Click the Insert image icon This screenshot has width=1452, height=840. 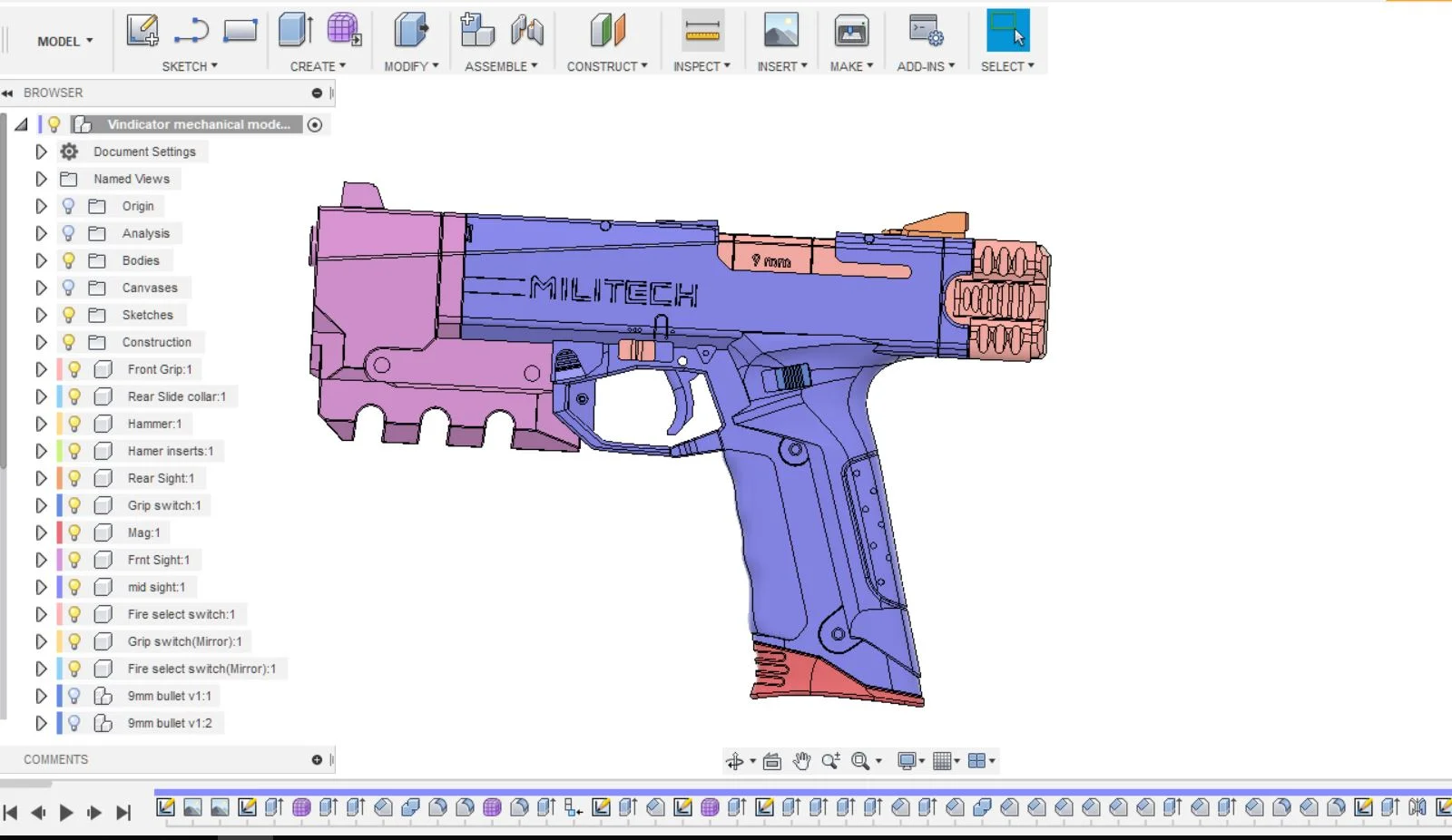coord(781,30)
